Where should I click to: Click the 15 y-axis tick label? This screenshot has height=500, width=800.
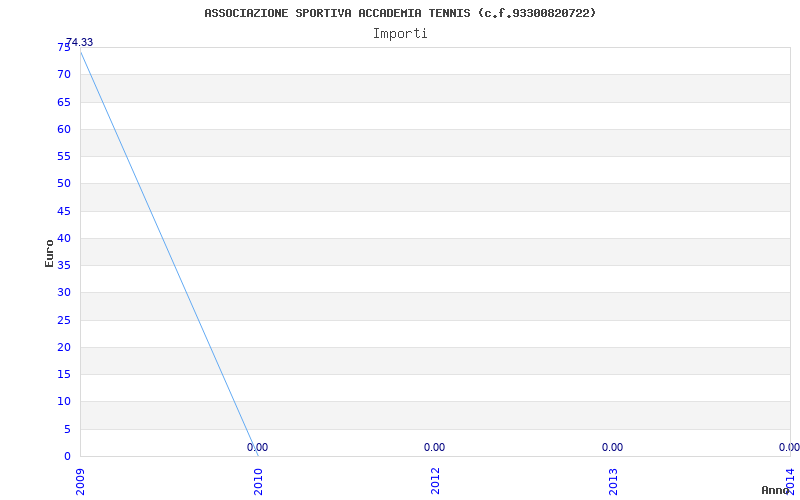click(64, 374)
